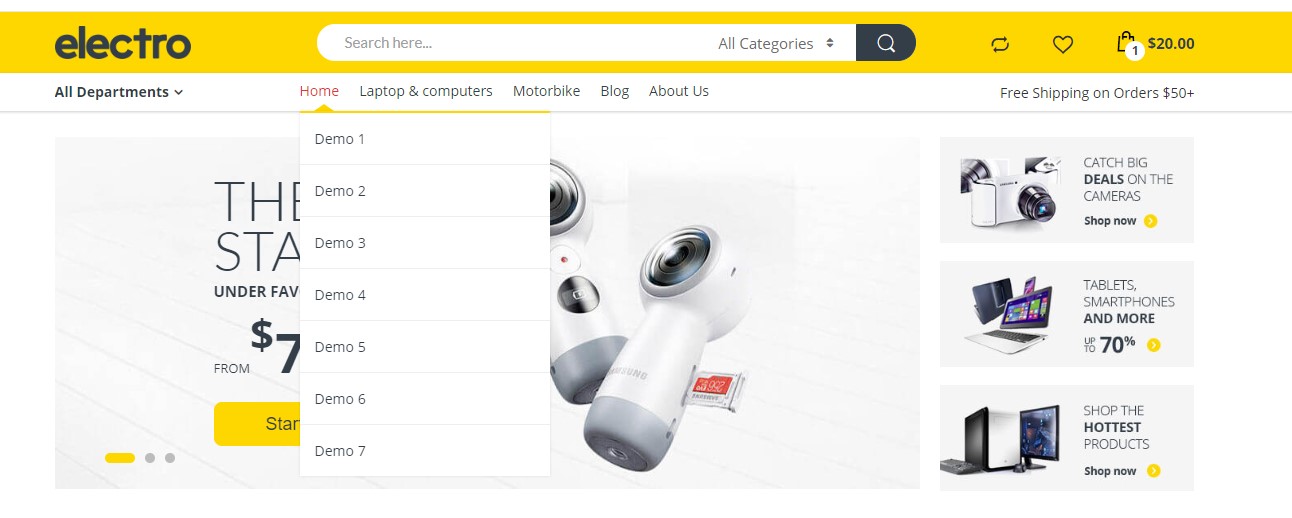Image resolution: width=1292 pixels, height=518 pixels.
Task: Click yellow arrow beside cameras Shop now
Action: pos(1150,221)
